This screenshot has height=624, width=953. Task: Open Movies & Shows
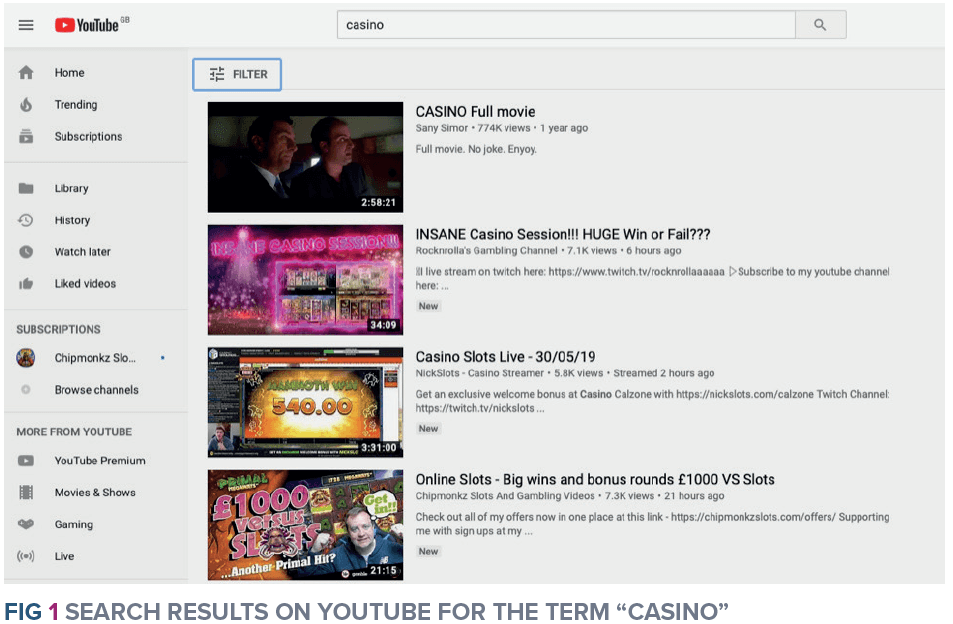(96, 492)
